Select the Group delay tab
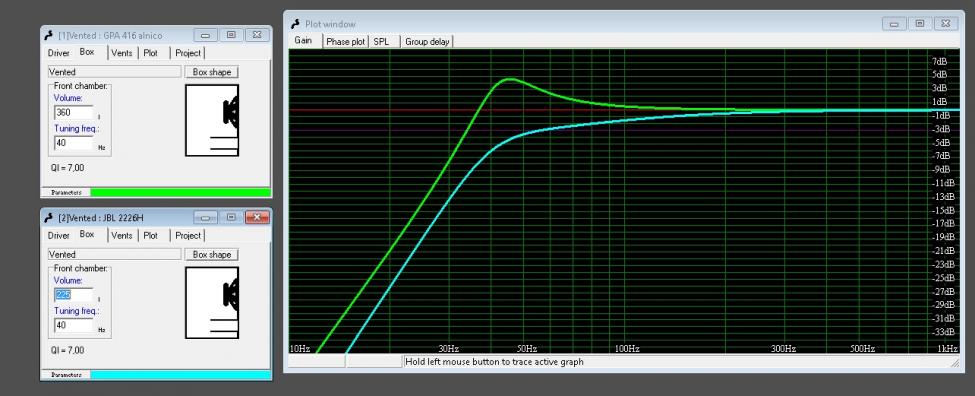The height and width of the screenshot is (396, 975). click(x=427, y=42)
